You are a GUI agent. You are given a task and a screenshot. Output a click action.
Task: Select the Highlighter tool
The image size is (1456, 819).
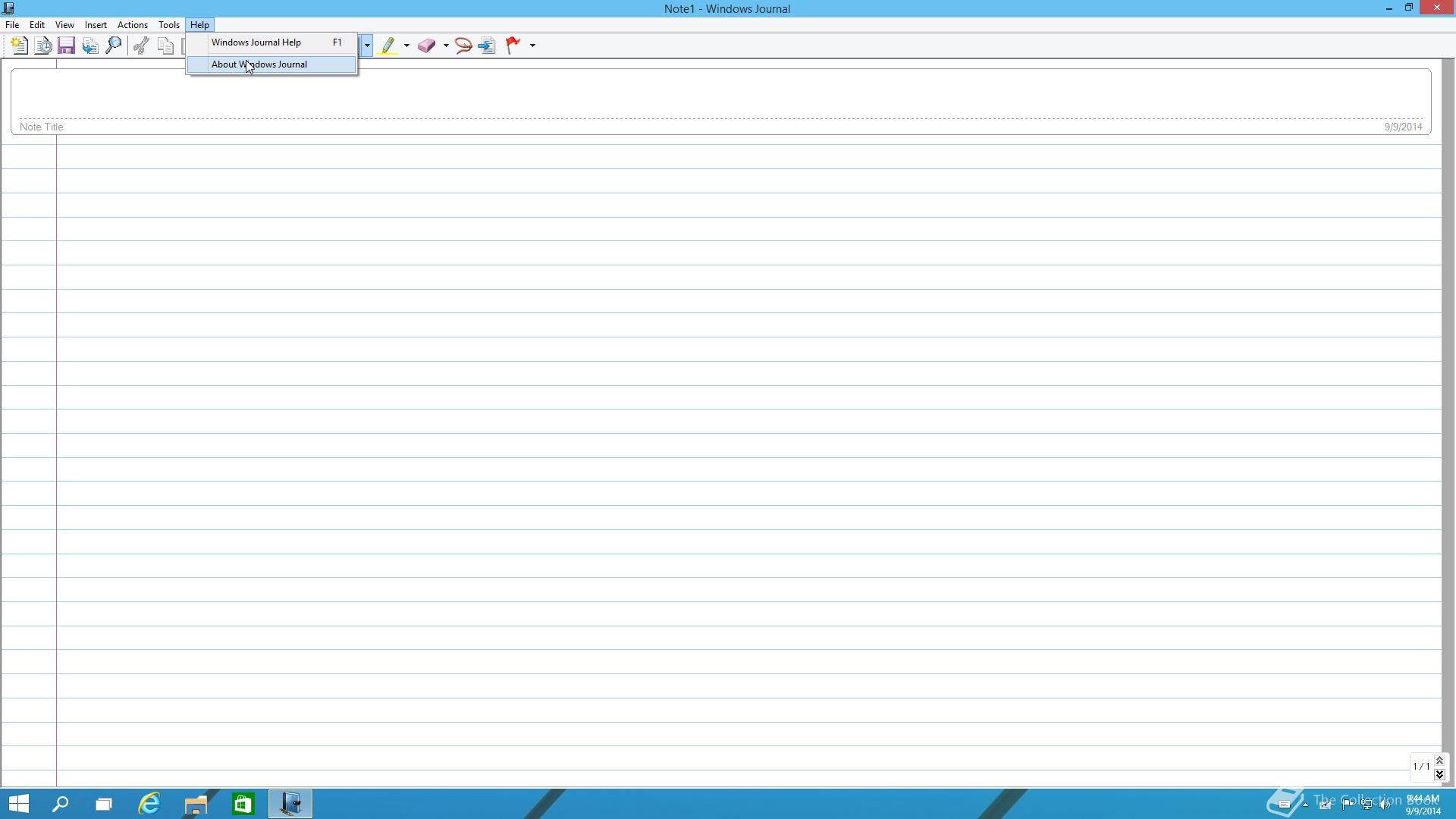click(388, 45)
